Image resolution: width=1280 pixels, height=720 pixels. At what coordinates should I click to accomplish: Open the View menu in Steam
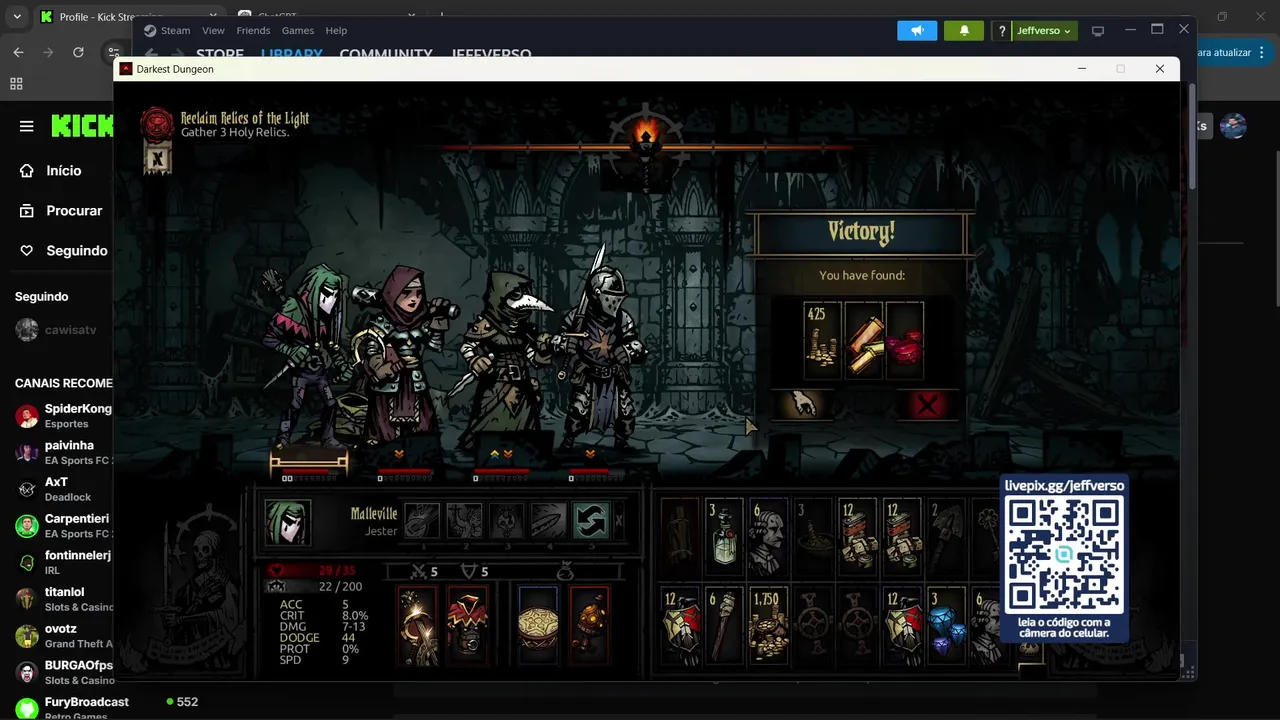pos(213,31)
